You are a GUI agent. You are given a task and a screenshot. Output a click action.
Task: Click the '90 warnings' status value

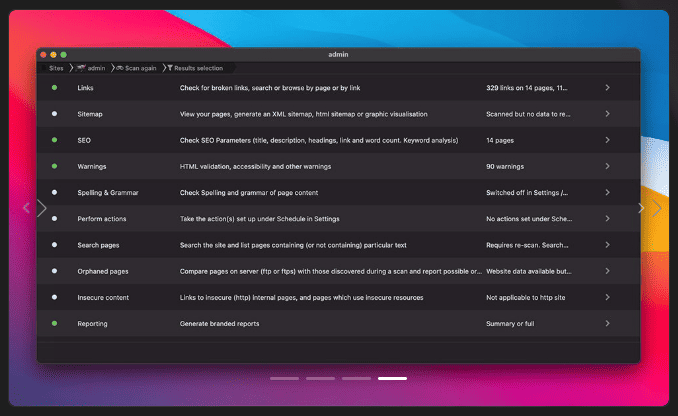pos(505,166)
